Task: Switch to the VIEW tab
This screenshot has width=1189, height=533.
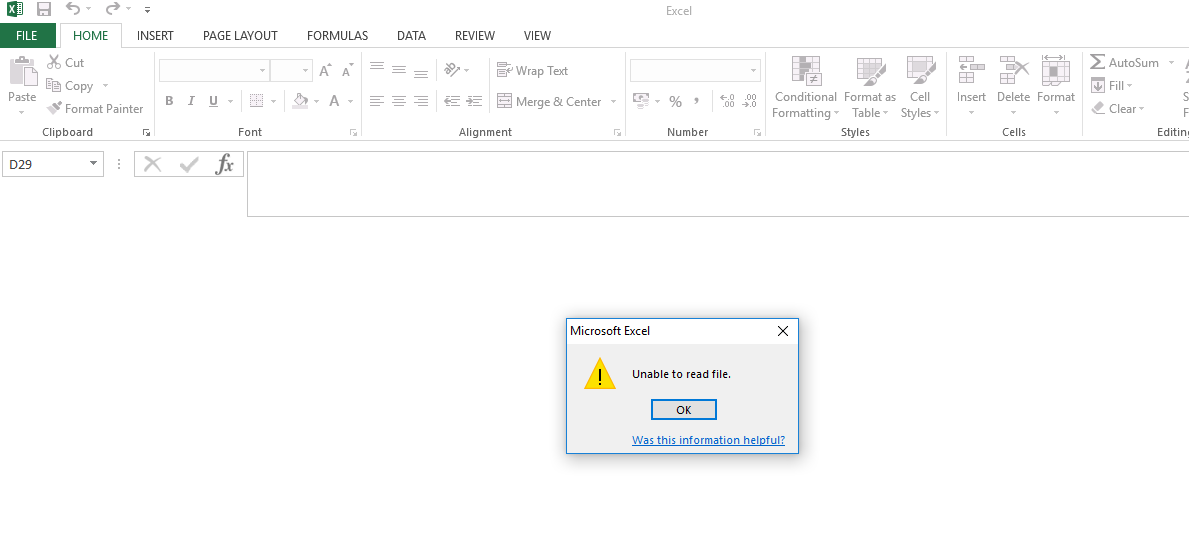Action: pos(537,36)
